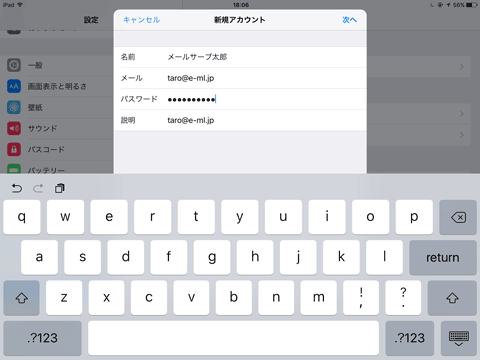Tap the f key

[x=169, y=257]
